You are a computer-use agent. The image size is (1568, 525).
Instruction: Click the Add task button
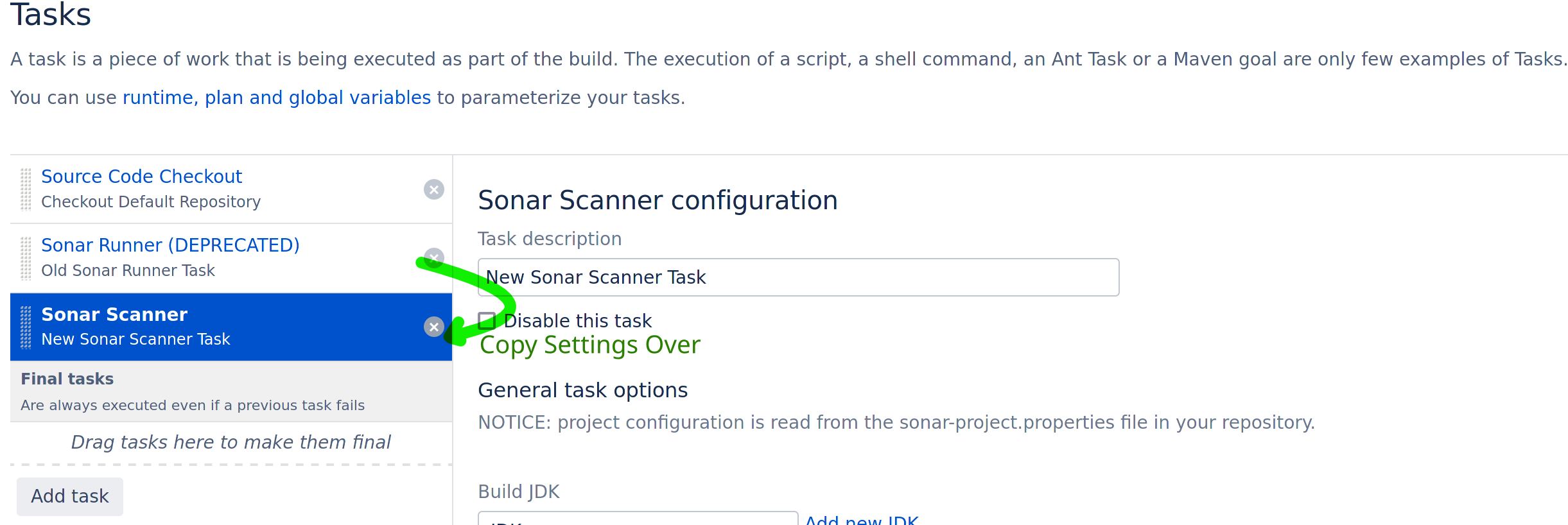70,496
